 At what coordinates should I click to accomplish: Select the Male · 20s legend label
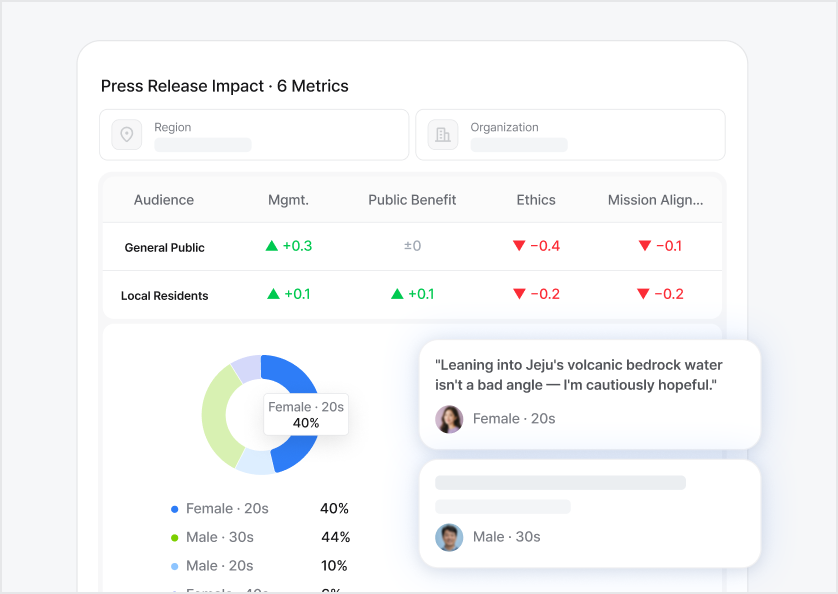click(220, 566)
